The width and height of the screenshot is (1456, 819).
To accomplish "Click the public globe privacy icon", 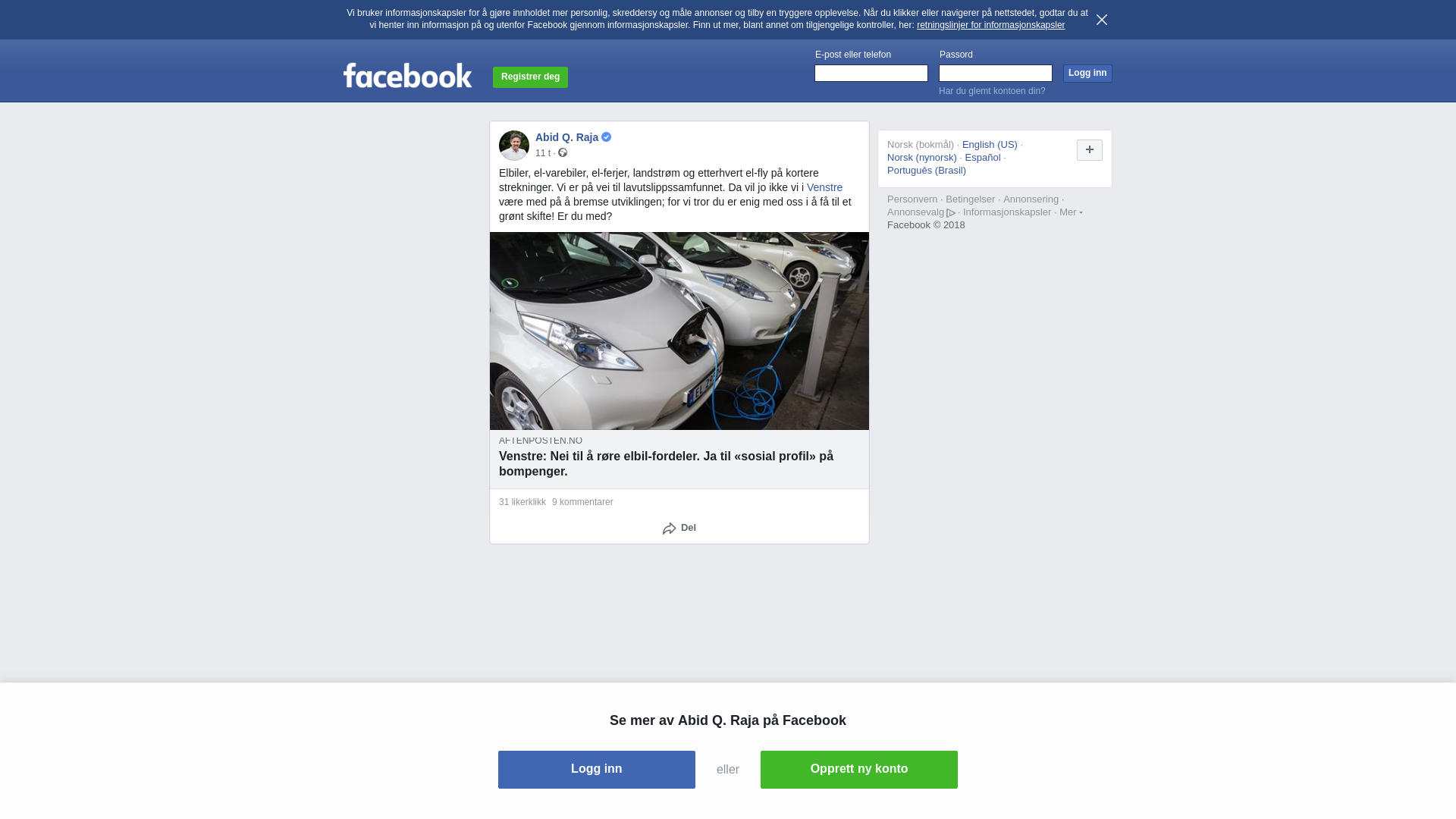I will (563, 152).
